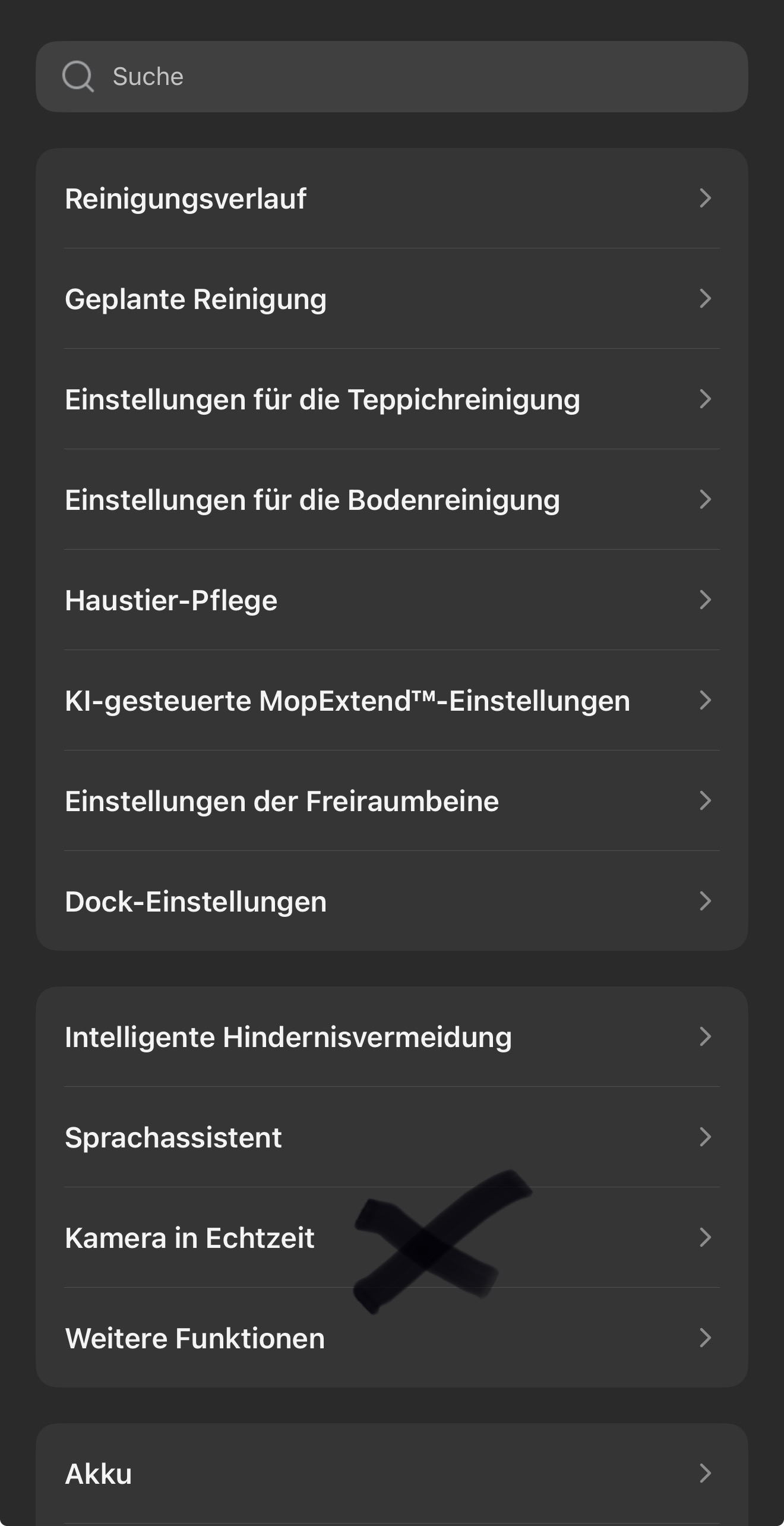Expand Sprachassistent via its chevron arrow
This screenshot has height=1526, width=784.
[x=705, y=1137]
